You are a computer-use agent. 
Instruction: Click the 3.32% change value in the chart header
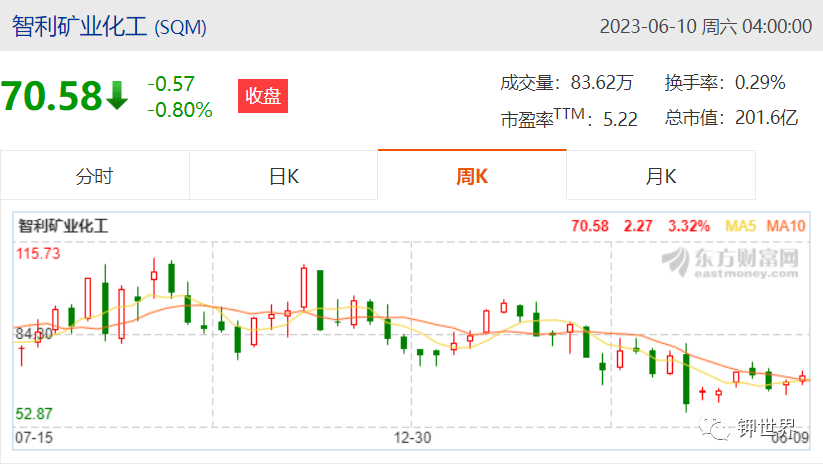689,226
